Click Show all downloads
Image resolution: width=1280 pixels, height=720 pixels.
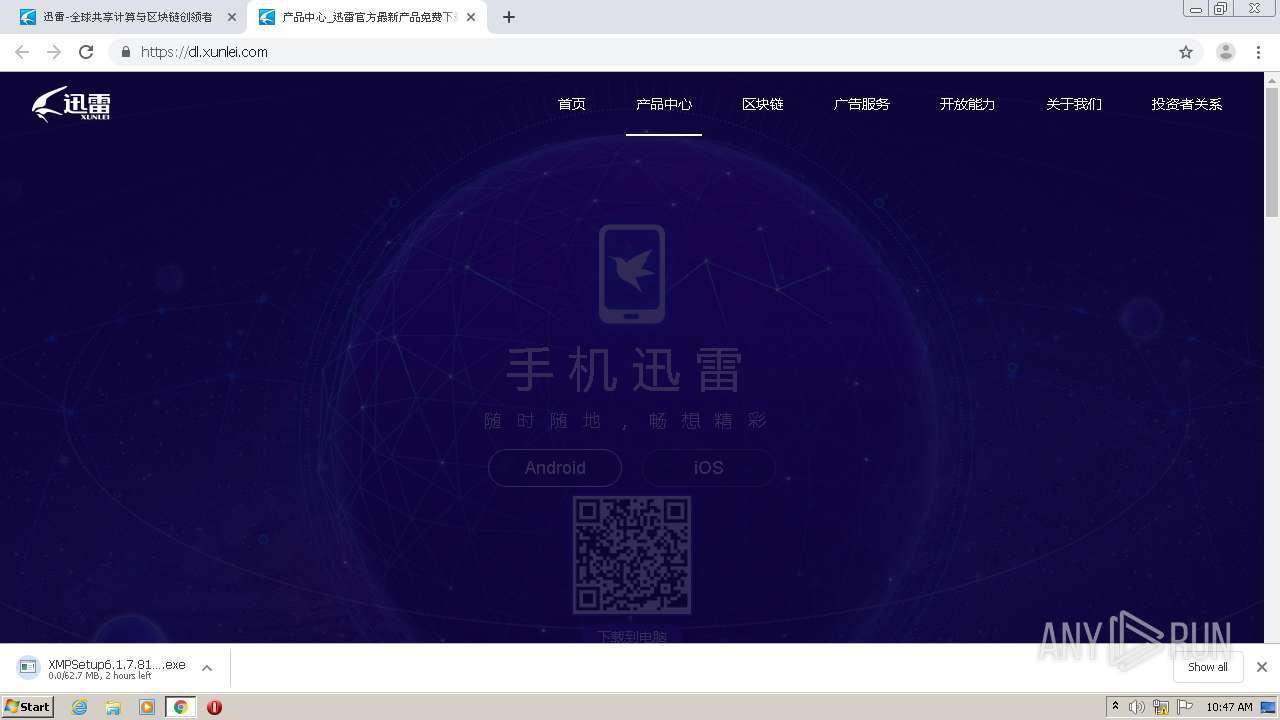click(1208, 667)
